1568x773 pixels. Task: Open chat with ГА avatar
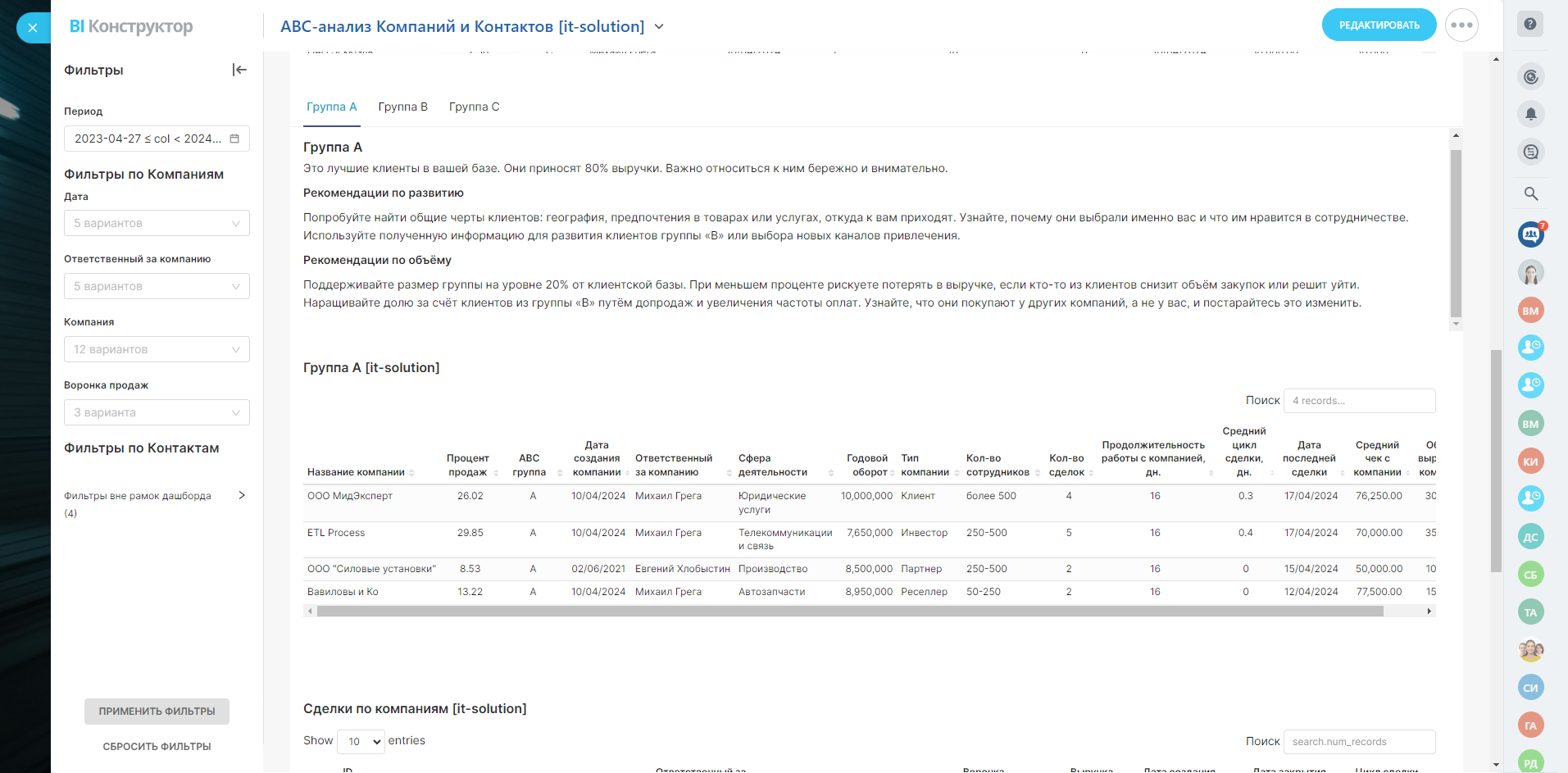pos(1530,725)
